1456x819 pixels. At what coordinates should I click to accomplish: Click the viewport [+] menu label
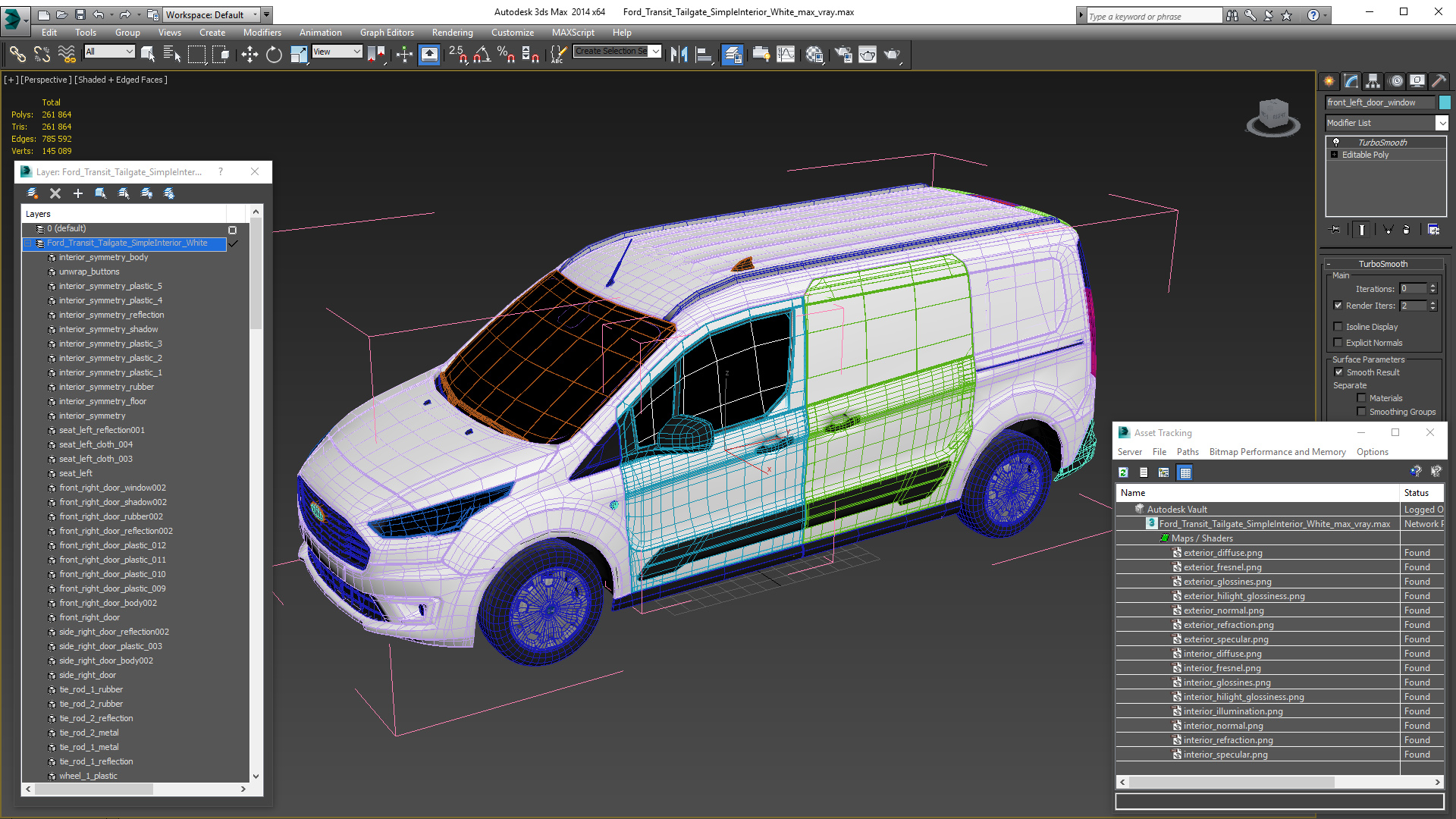(11, 80)
